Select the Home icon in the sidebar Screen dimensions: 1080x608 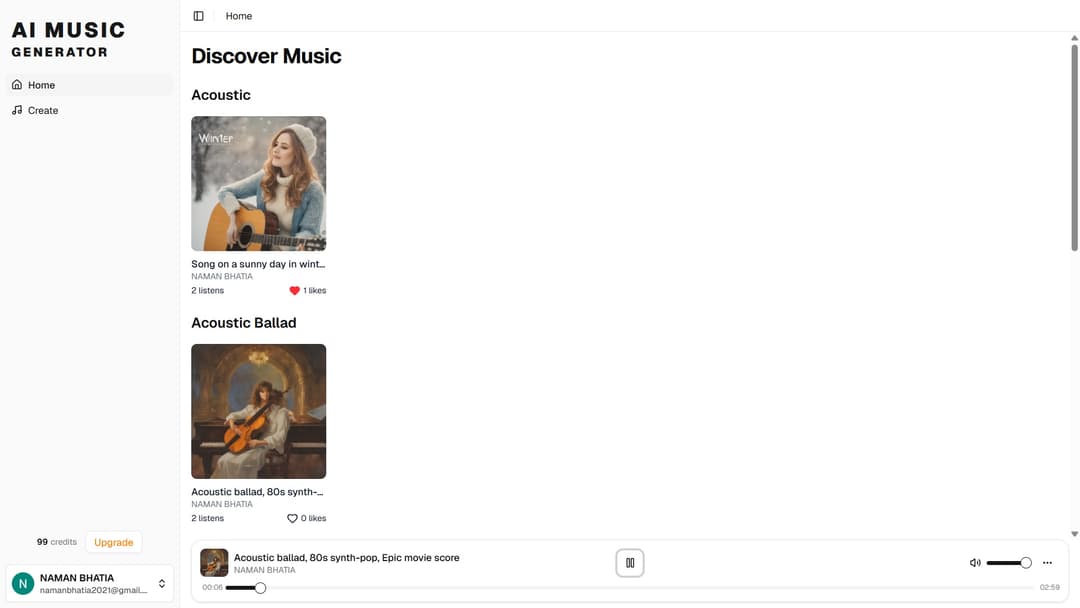pyautogui.click(x=16, y=85)
